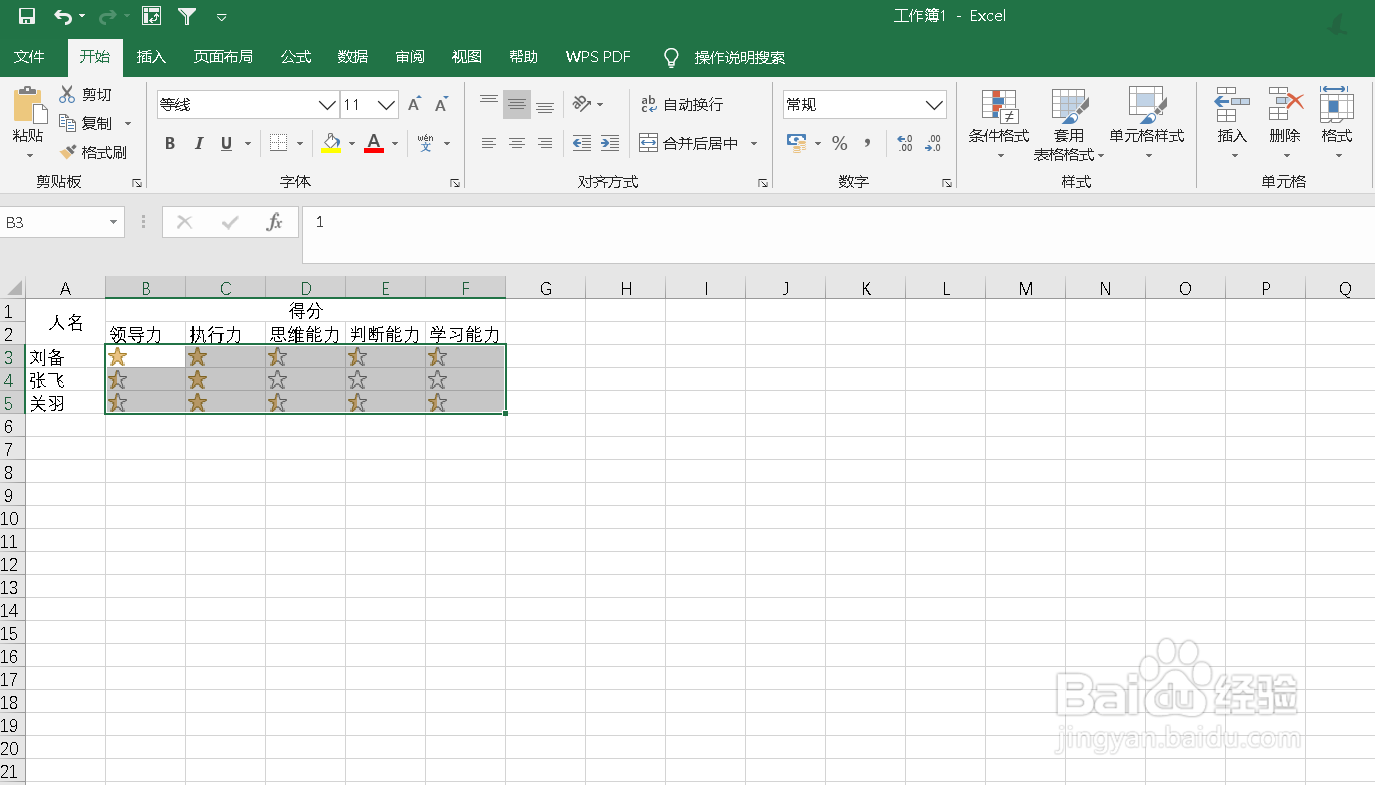Click 合并后居中 merge and center button
Viewport: 1375px width, 785px height.
point(689,143)
